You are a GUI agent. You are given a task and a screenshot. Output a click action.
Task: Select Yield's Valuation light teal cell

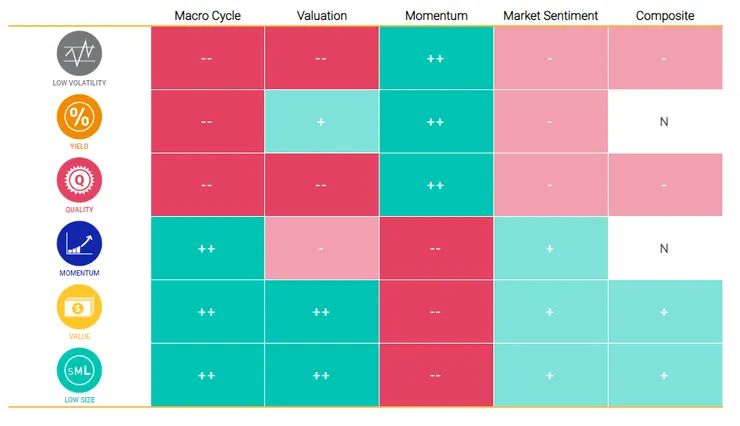click(321, 122)
